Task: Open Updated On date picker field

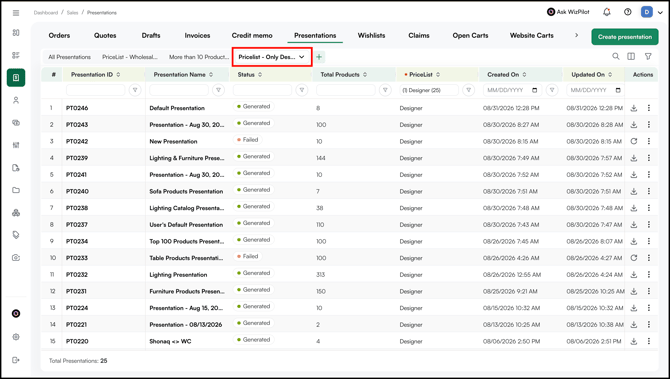Action: 595,90
